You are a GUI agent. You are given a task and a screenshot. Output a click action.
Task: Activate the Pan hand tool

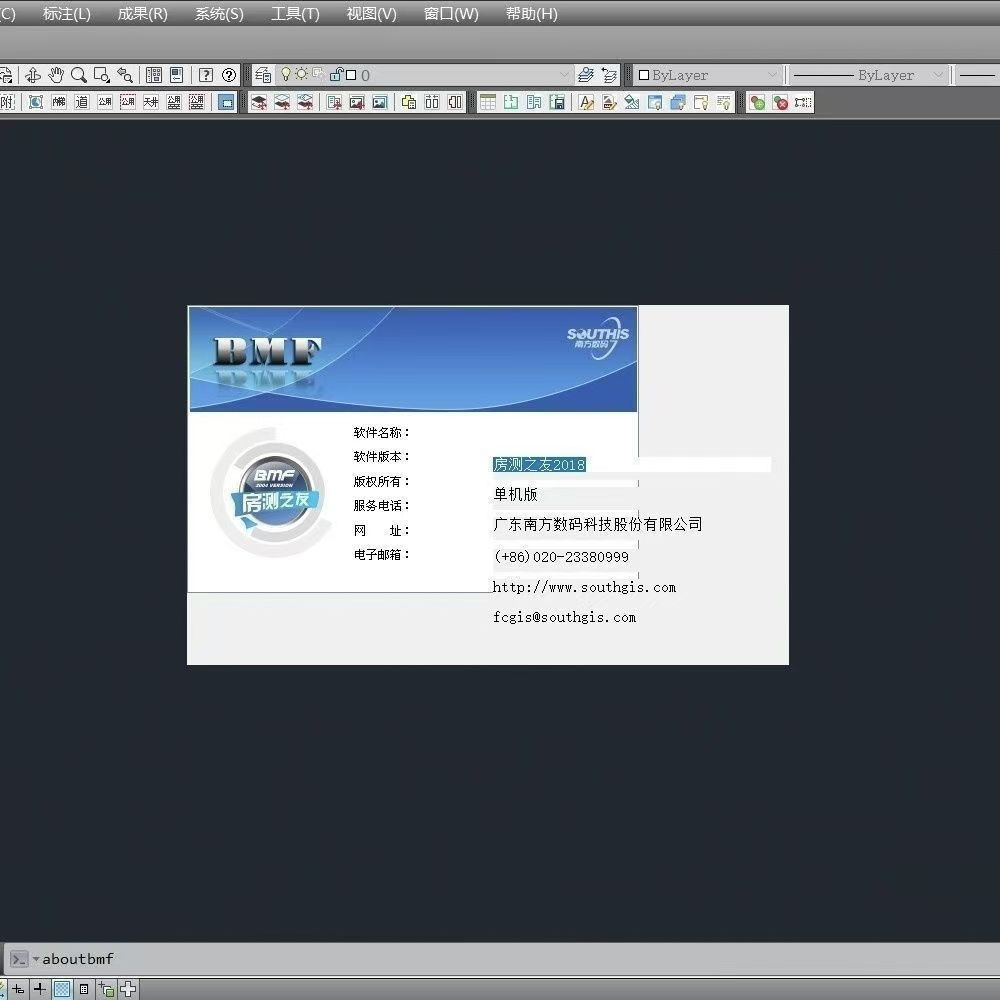click(x=56, y=75)
